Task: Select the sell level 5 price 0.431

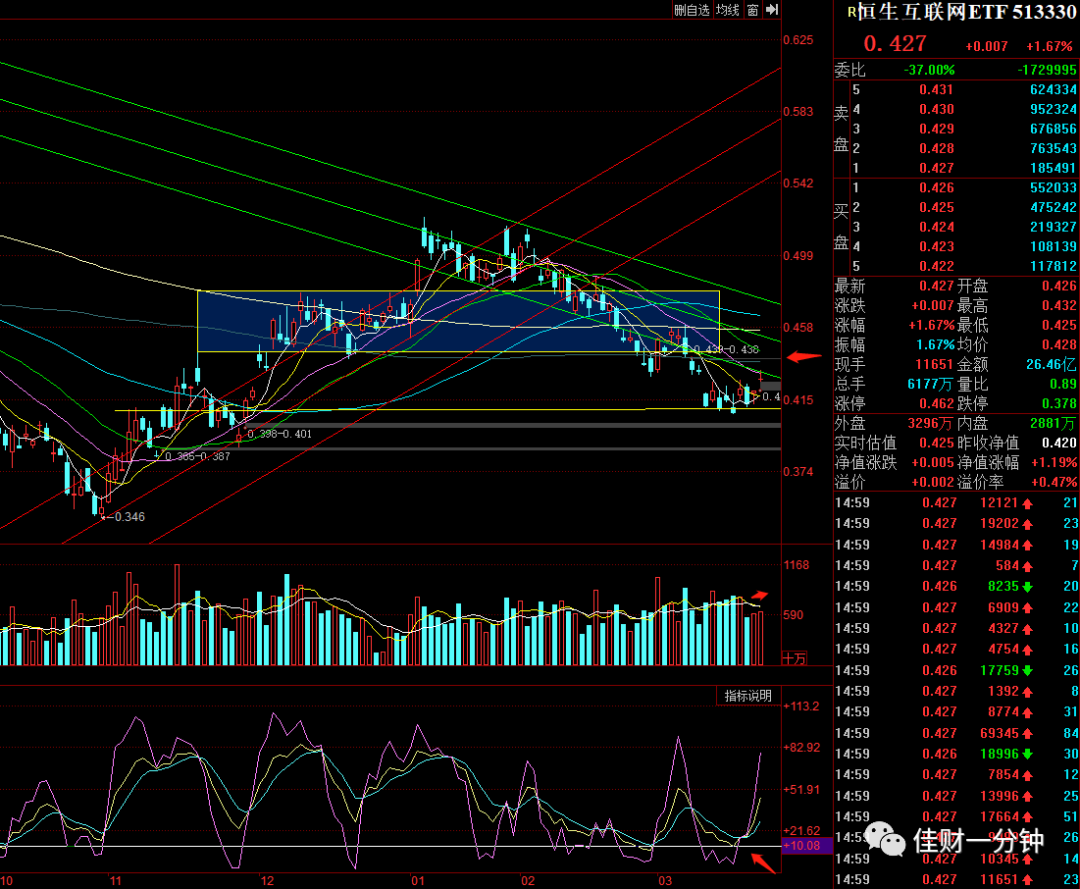Action: [937, 90]
